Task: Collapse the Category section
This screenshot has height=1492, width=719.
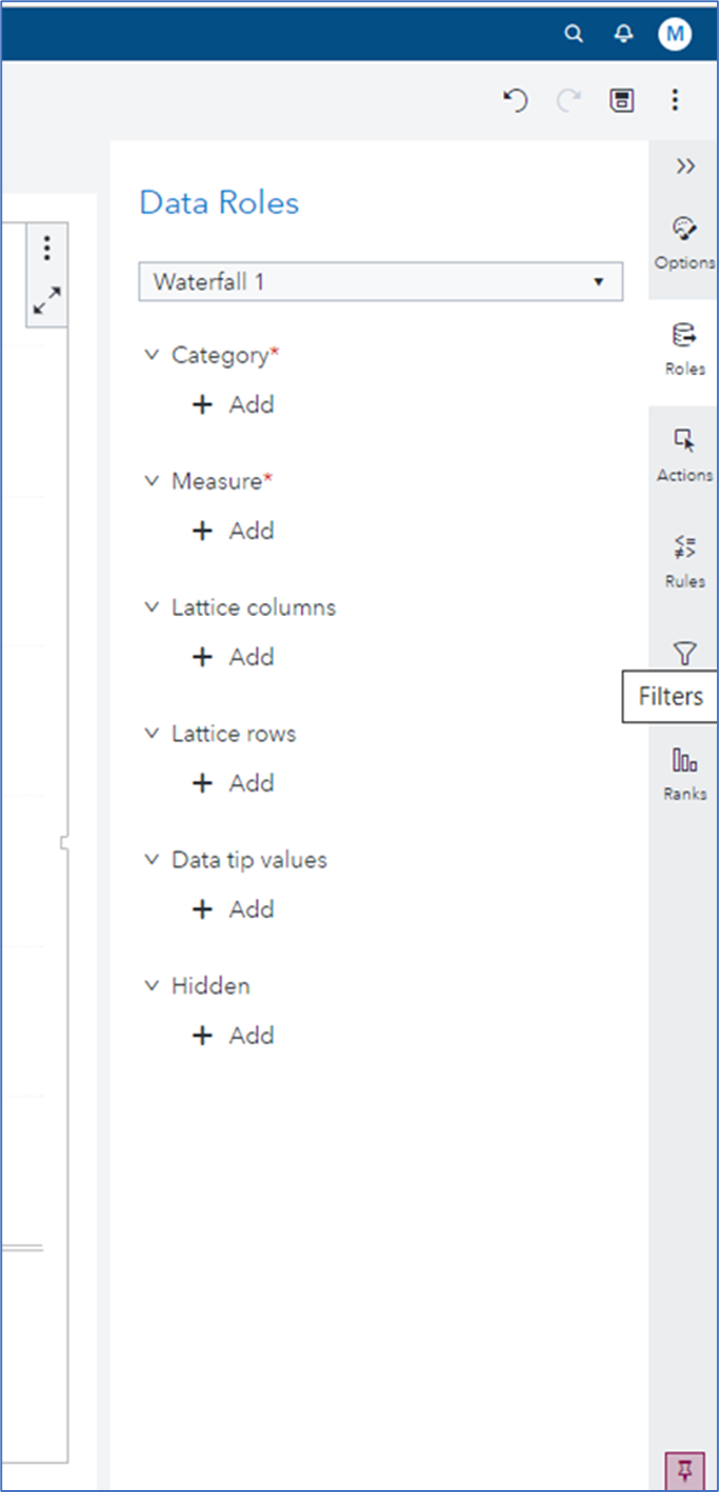Action: [x=152, y=354]
